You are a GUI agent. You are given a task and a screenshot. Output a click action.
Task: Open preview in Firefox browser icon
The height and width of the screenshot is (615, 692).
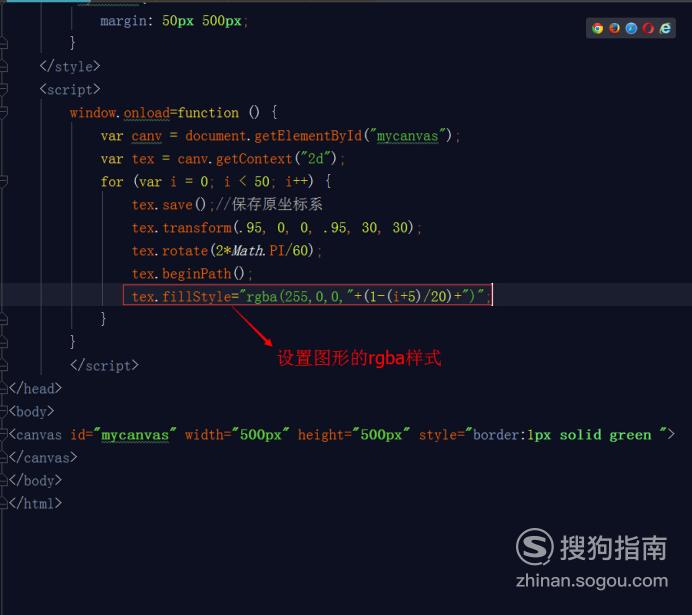pos(614,29)
